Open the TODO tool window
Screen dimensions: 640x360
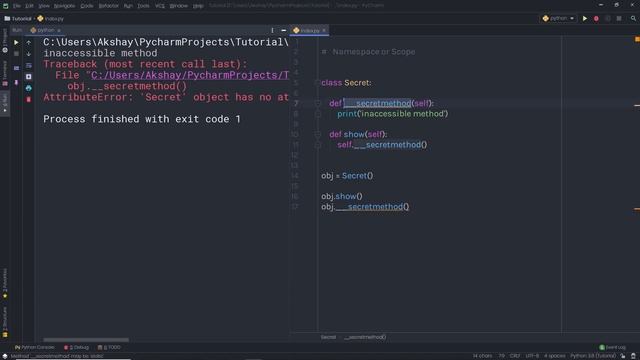tap(109, 347)
